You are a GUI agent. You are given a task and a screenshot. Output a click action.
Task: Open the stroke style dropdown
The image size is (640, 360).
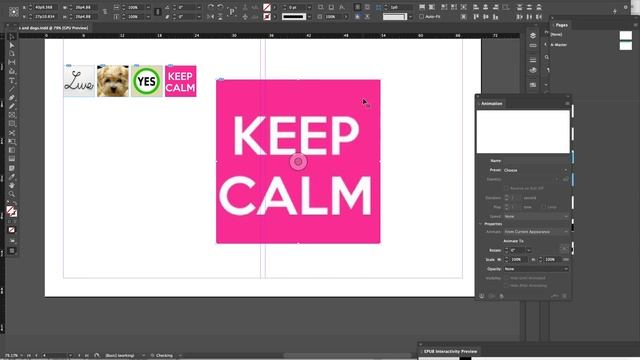click(309, 17)
